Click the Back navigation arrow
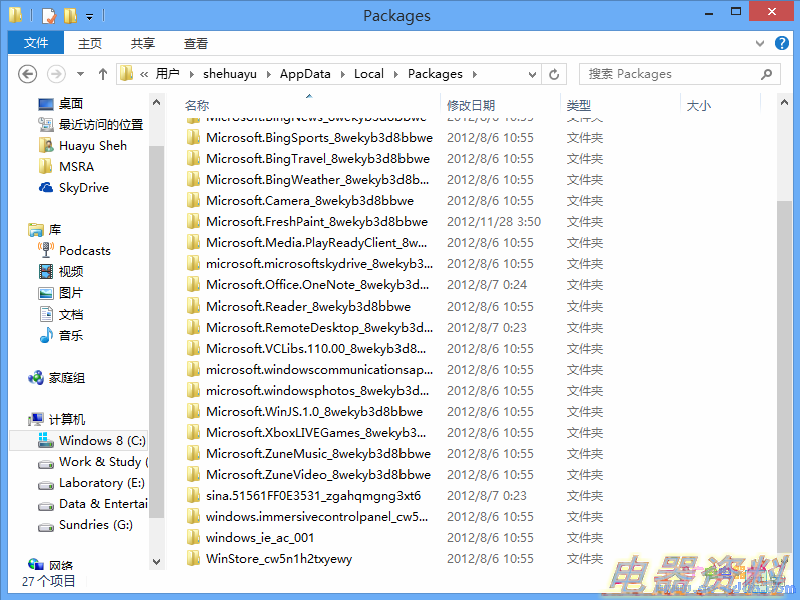 tap(28, 74)
